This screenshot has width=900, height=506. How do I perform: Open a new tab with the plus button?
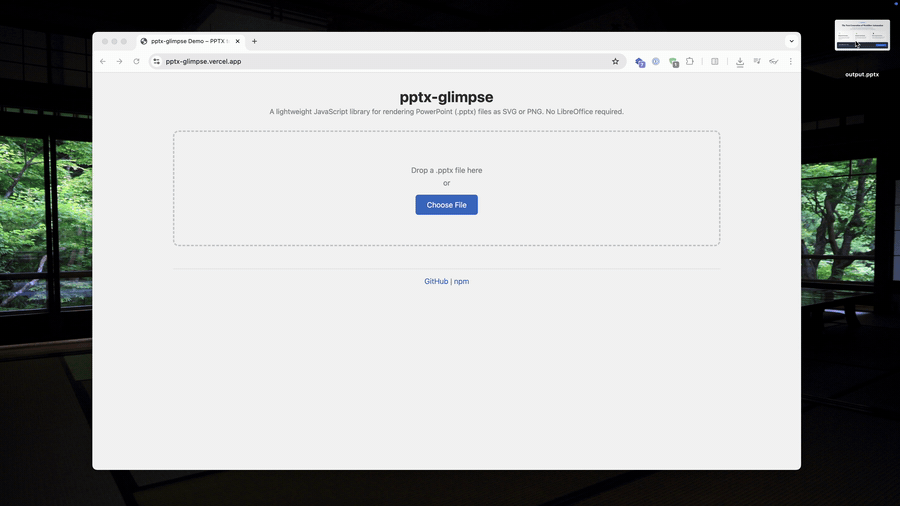click(254, 41)
